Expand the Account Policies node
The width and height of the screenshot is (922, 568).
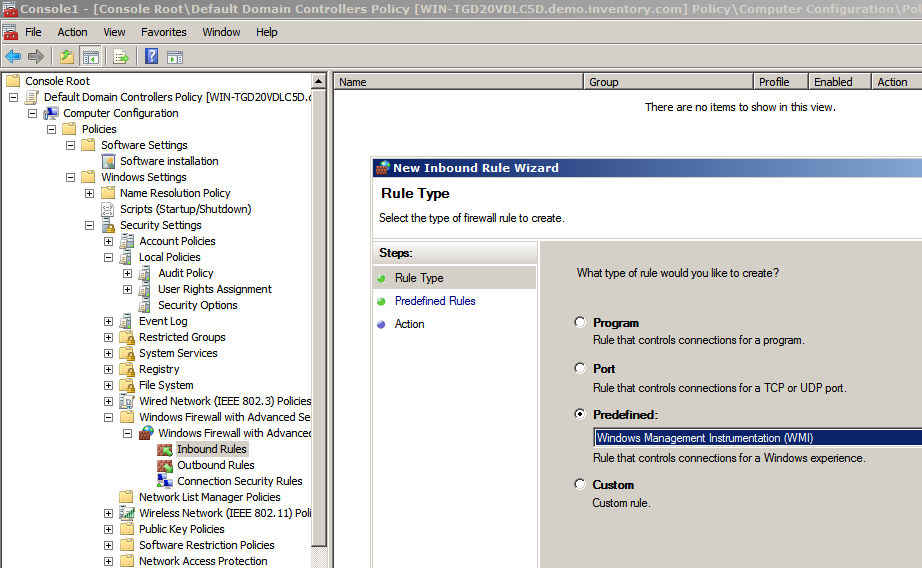click(x=108, y=241)
